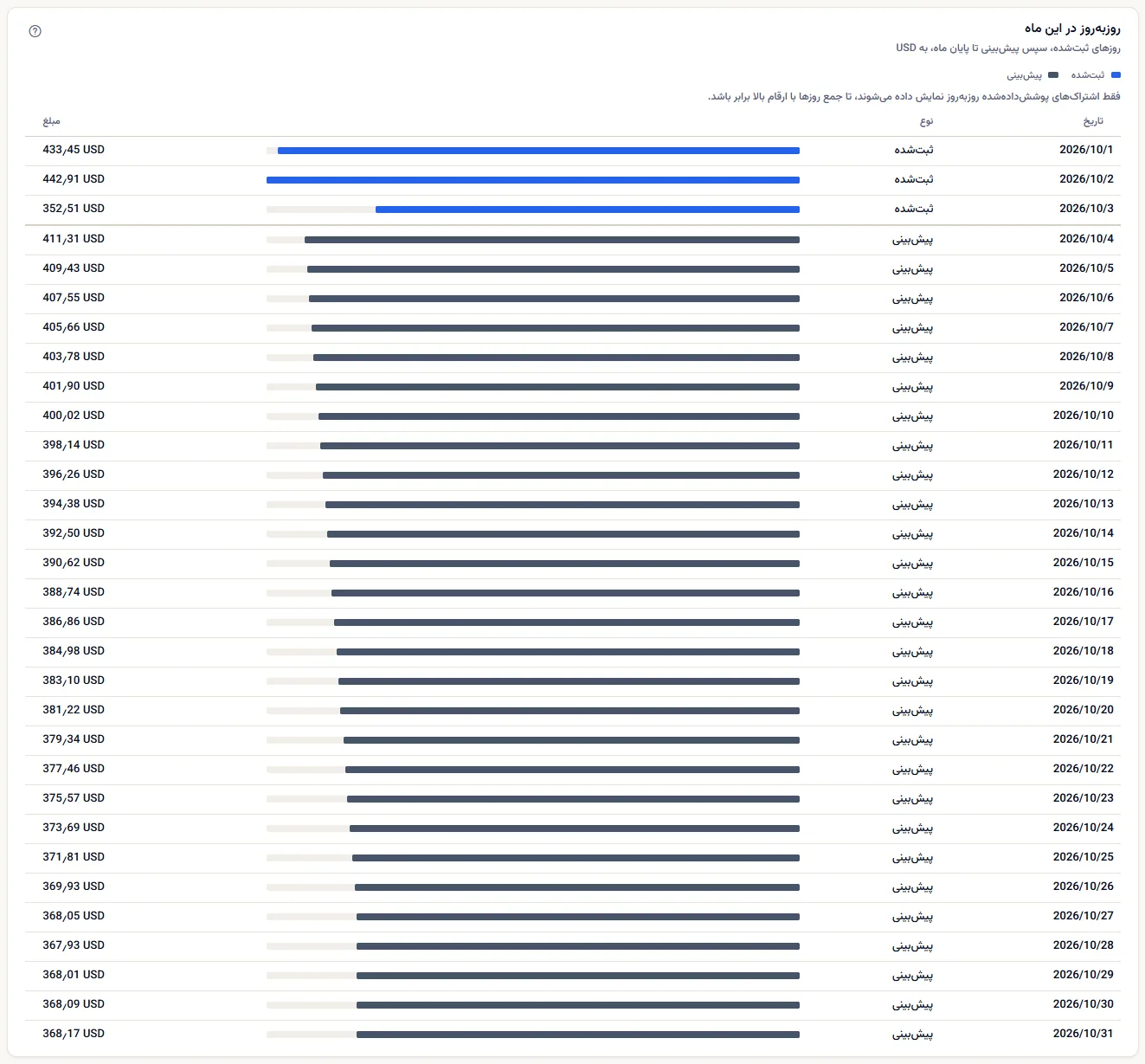The image size is (1145, 1064).
Task: Select the date 2026/10/24
Action: [x=1084, y=828]
